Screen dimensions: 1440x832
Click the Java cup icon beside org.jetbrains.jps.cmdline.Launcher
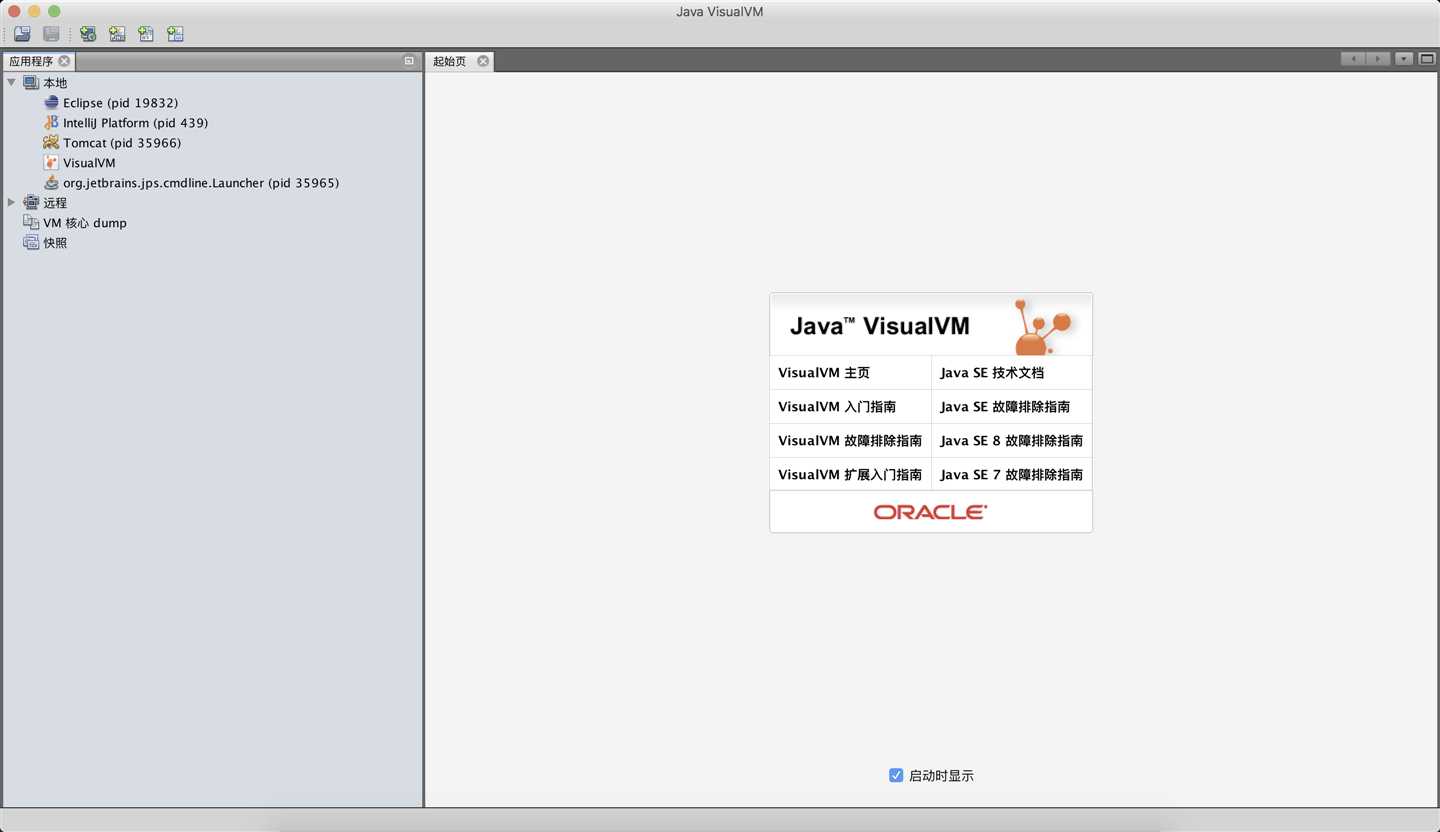pos(51,182)
